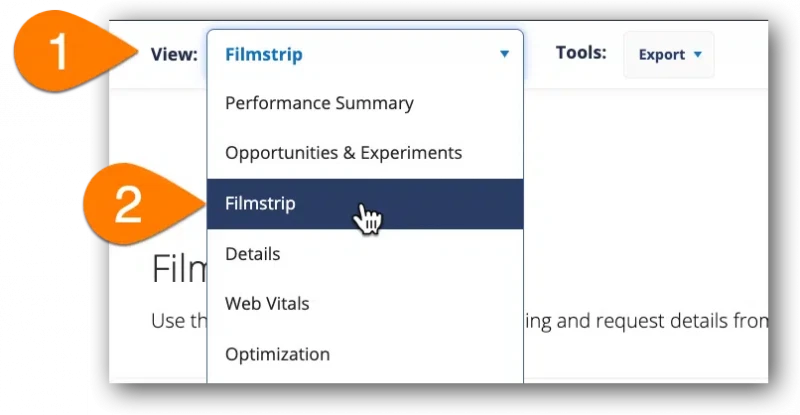Select Performance Summary from the View list
Viewport: 800px width, 415px height.
coord(365,103)
